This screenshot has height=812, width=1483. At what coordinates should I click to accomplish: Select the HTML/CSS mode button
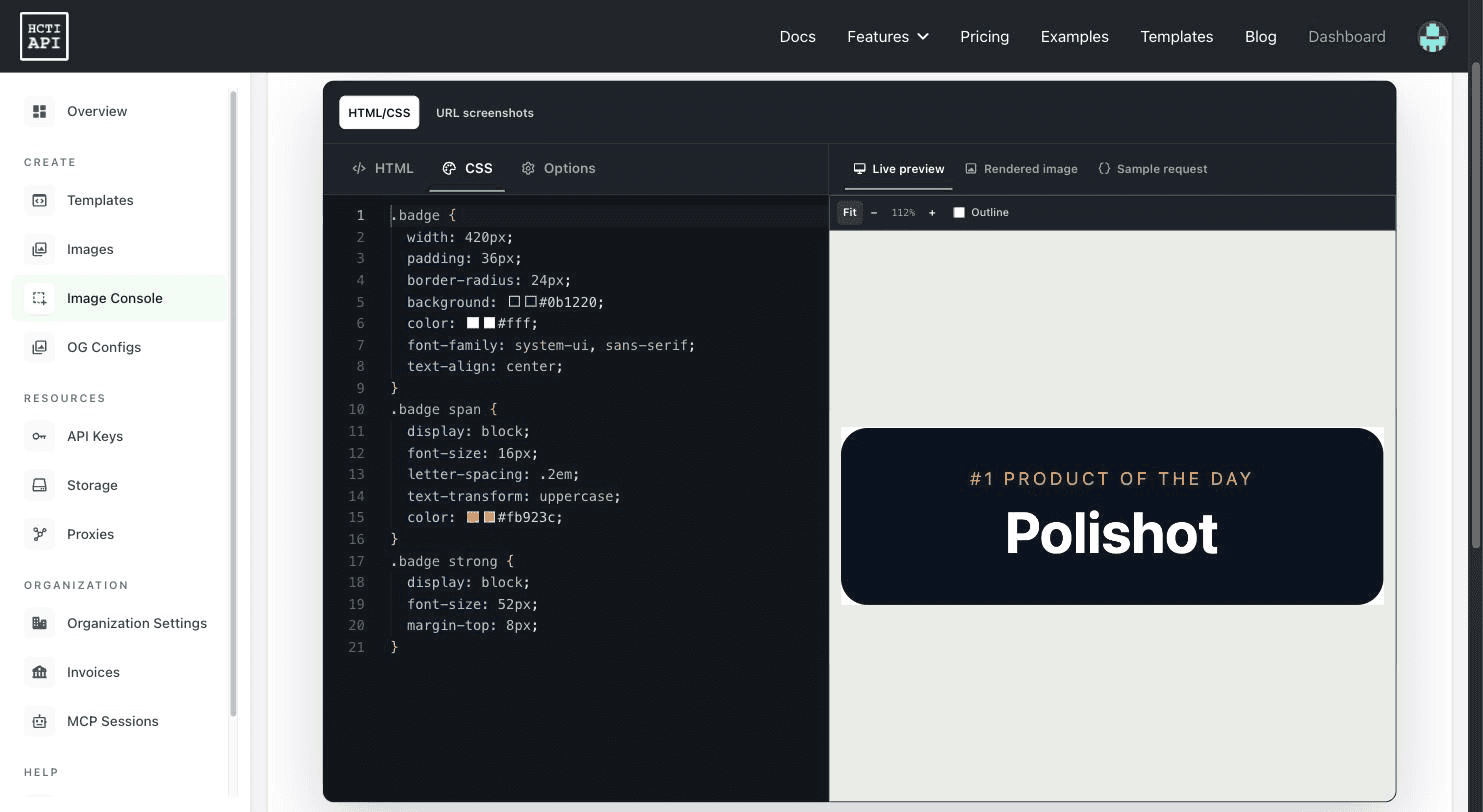tap(379, 113)
